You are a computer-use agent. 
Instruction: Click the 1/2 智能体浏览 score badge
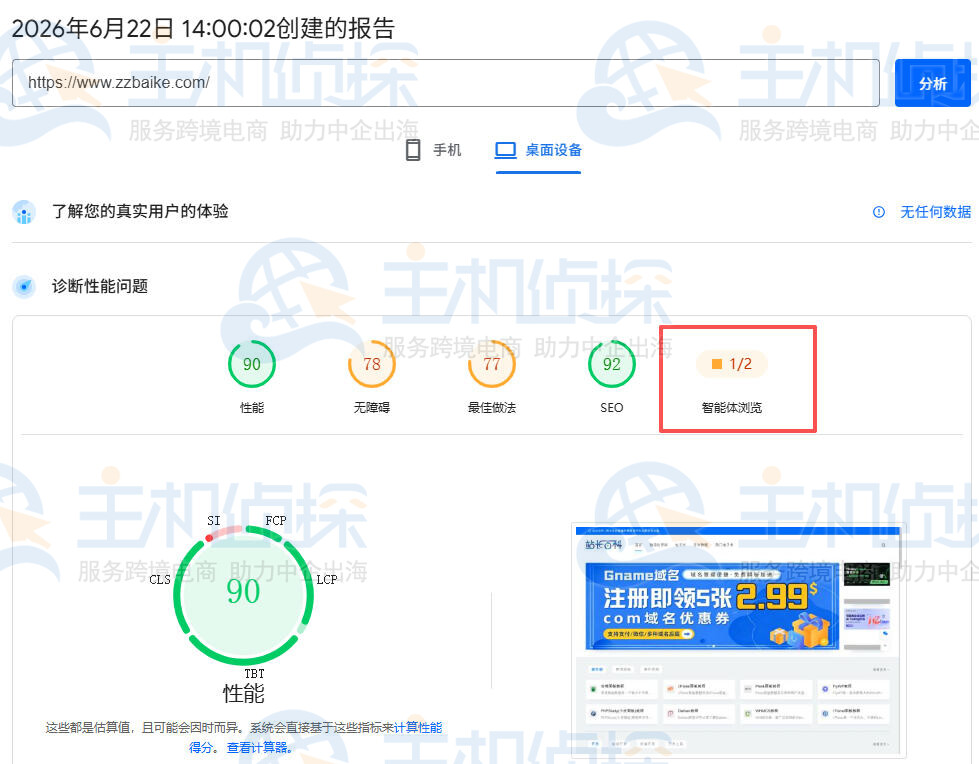click(732, 364)
